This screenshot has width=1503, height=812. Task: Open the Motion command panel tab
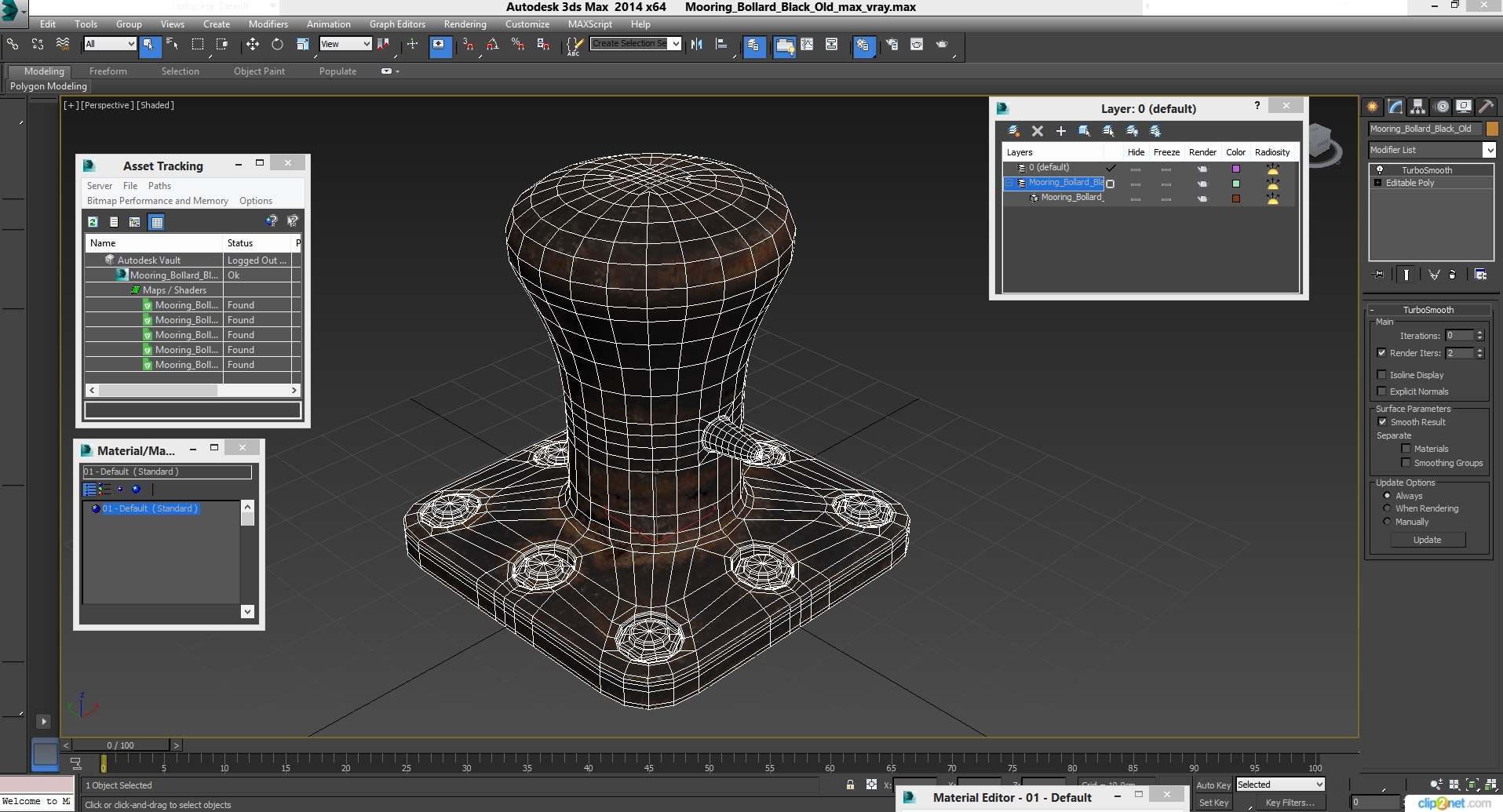[1441, 107]
